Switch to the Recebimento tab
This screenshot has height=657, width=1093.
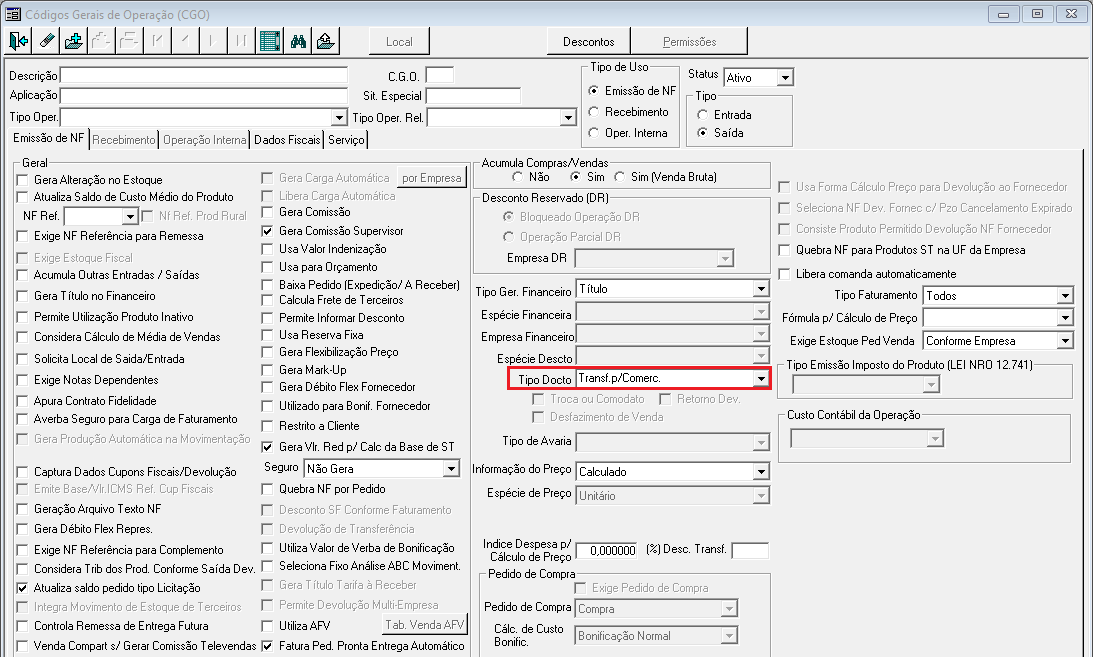123,140
